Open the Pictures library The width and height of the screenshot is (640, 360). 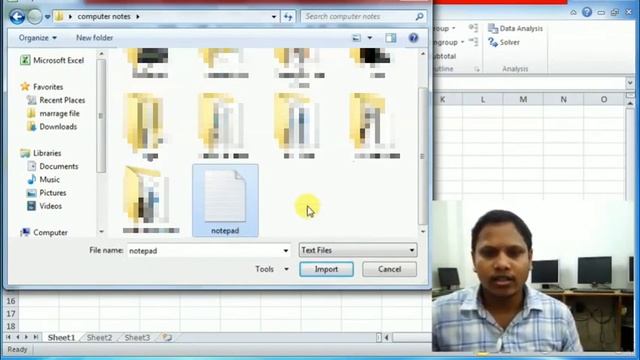coord(47,193)
